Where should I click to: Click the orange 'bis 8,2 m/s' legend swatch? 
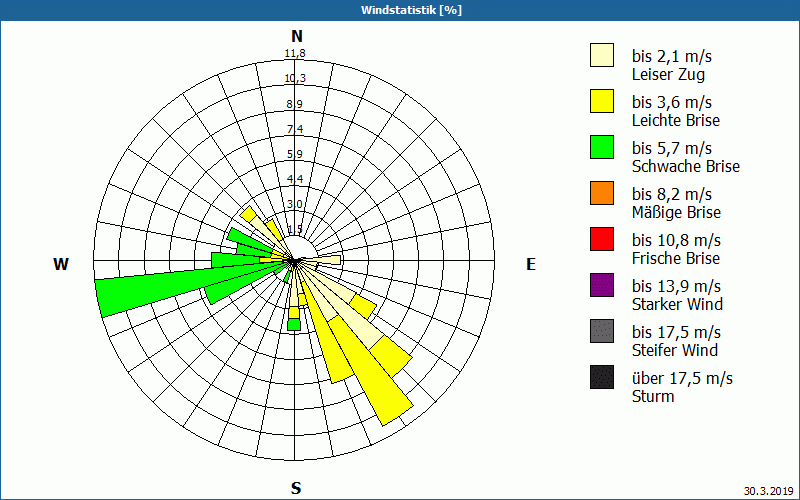point(602,193)
